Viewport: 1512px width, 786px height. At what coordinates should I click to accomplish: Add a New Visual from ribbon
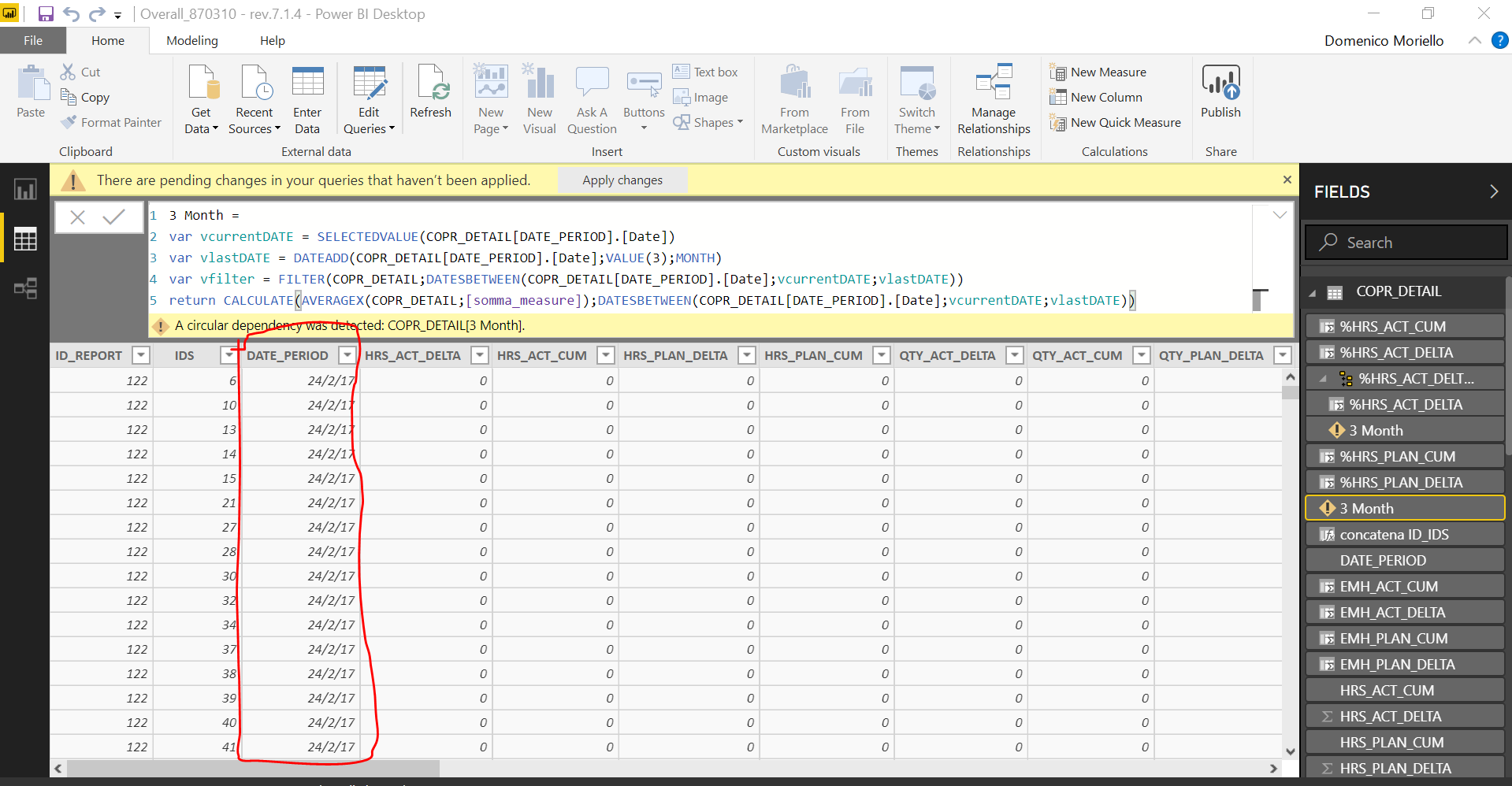540,100
